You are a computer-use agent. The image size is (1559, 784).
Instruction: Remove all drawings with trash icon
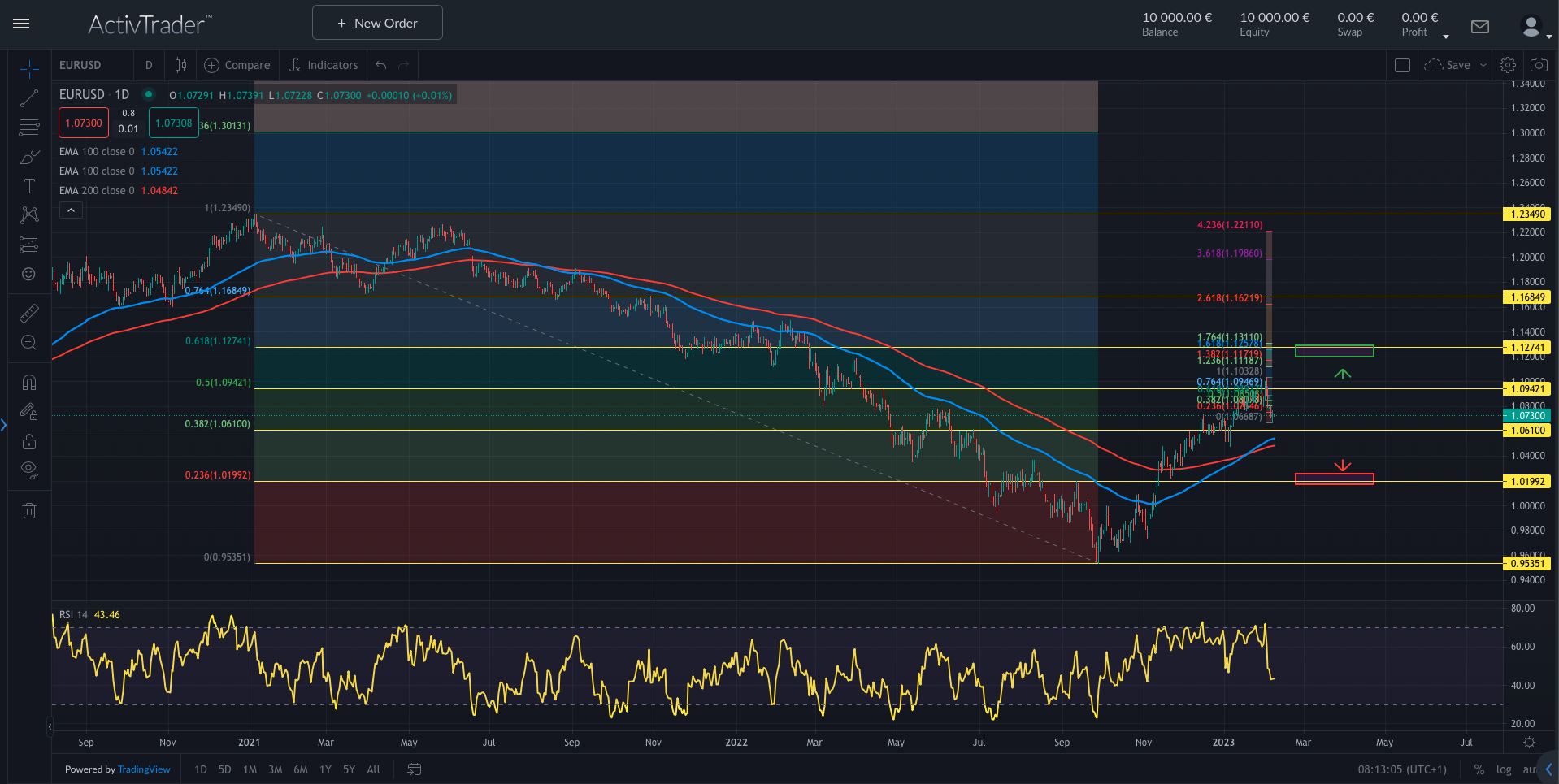pyautogui.click(x=29, y=510)
